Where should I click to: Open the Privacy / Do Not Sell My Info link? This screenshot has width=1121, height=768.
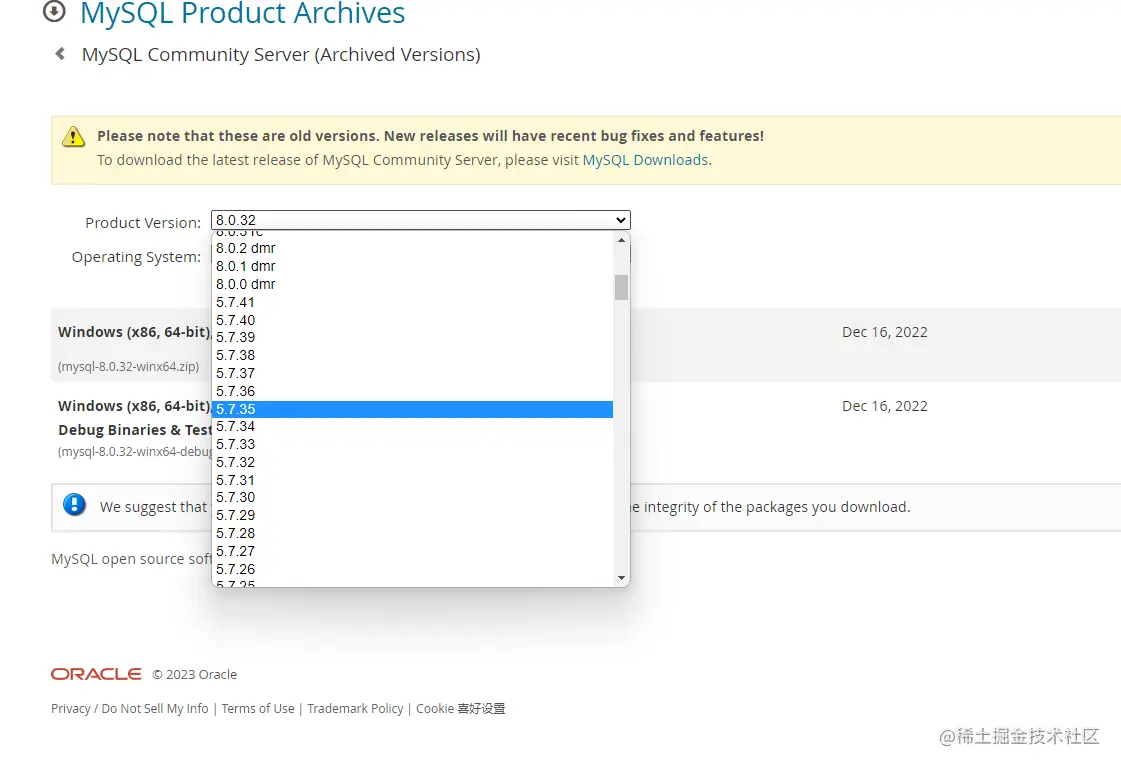coord(129,708)
